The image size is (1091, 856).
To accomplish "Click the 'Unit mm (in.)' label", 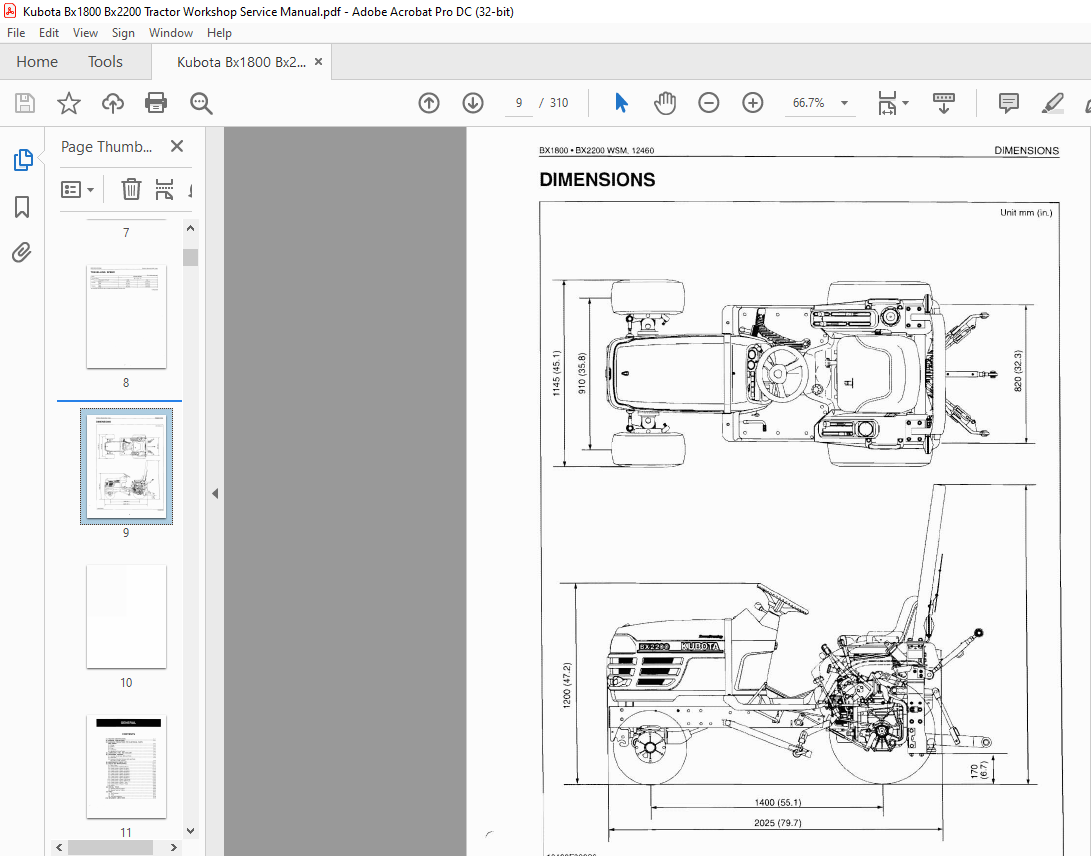I will point(1026,212).
